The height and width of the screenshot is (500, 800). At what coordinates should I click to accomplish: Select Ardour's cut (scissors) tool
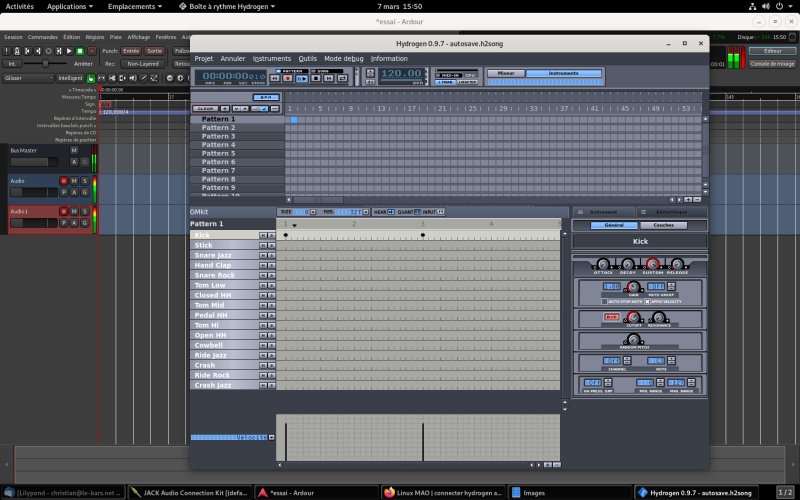coord(112,78)
